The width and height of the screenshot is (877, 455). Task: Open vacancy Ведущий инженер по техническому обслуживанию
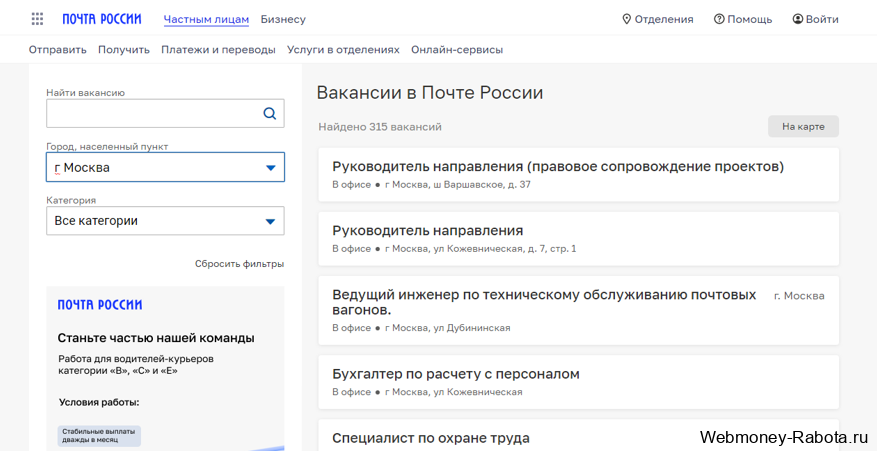coord(578,310)
